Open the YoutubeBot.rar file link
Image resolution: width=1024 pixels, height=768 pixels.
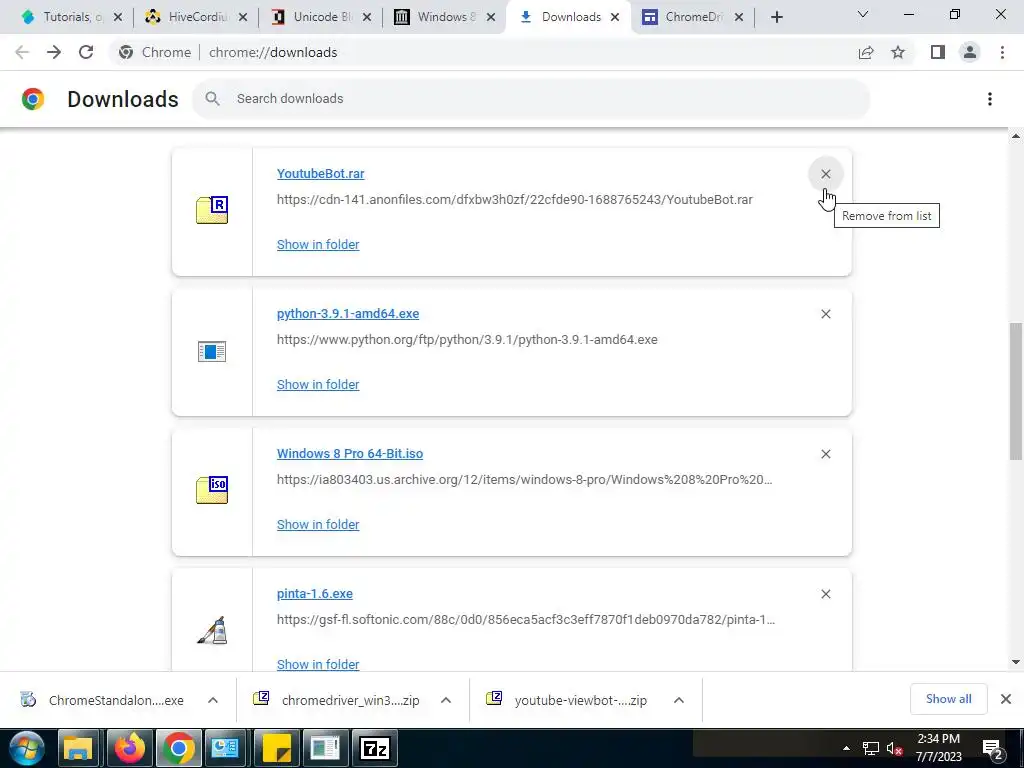[x=321, y=174]
